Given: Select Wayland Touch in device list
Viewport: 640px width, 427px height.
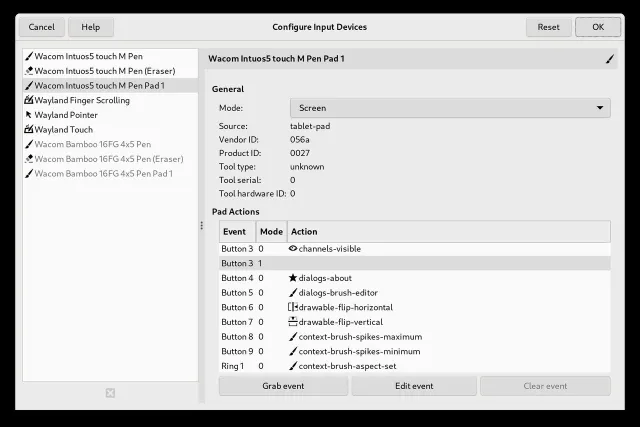Looking at the screenshot, I should click(110, 129).
